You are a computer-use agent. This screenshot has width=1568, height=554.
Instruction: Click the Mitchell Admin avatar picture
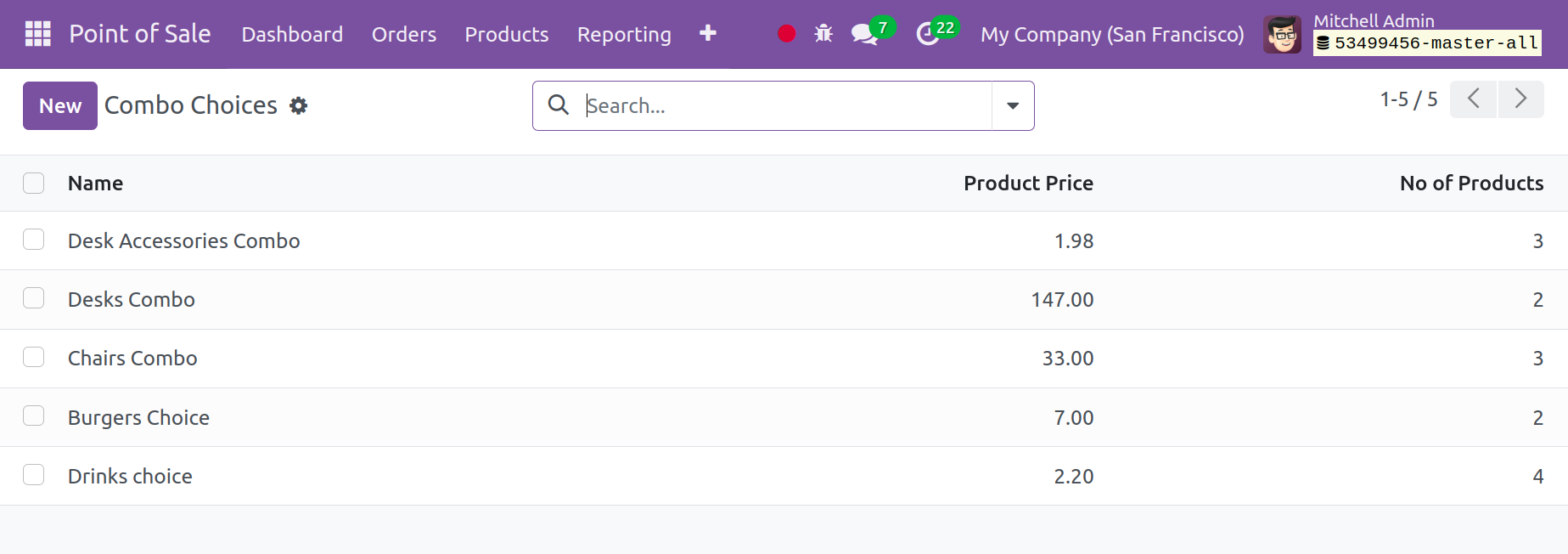(x=1281, y=35)
